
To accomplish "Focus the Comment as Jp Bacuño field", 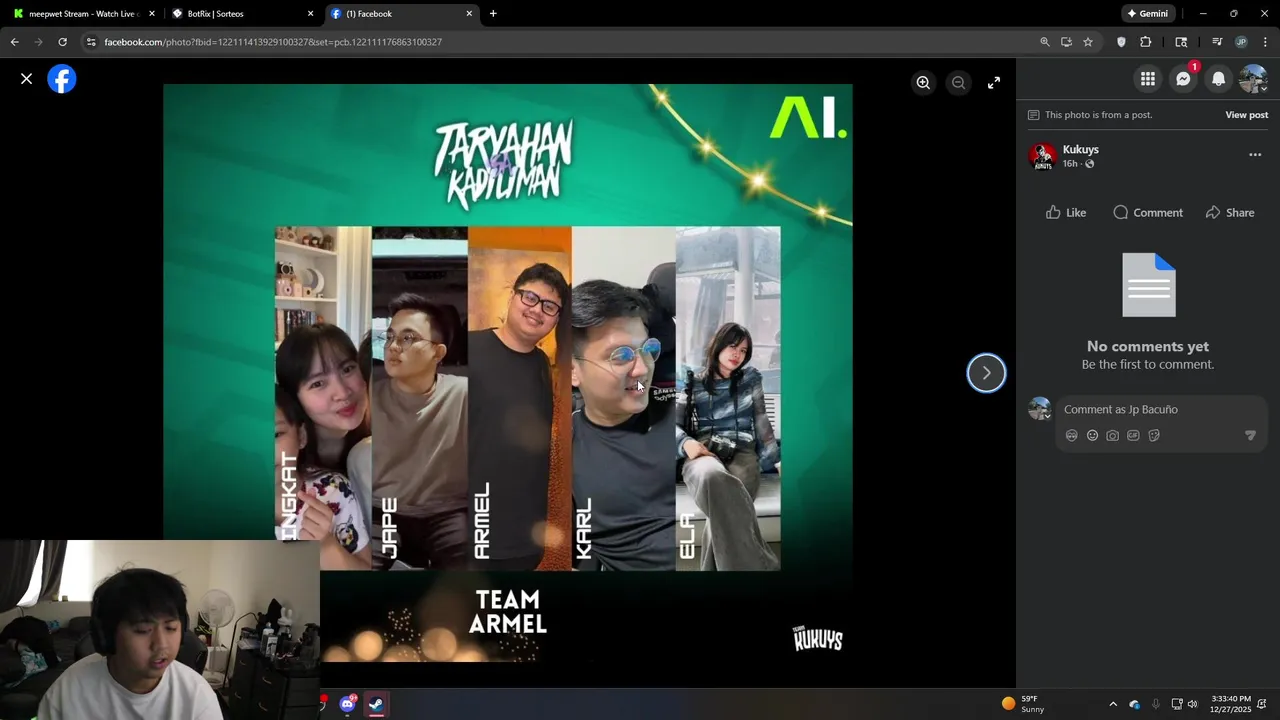I will tap(1160, 409).
